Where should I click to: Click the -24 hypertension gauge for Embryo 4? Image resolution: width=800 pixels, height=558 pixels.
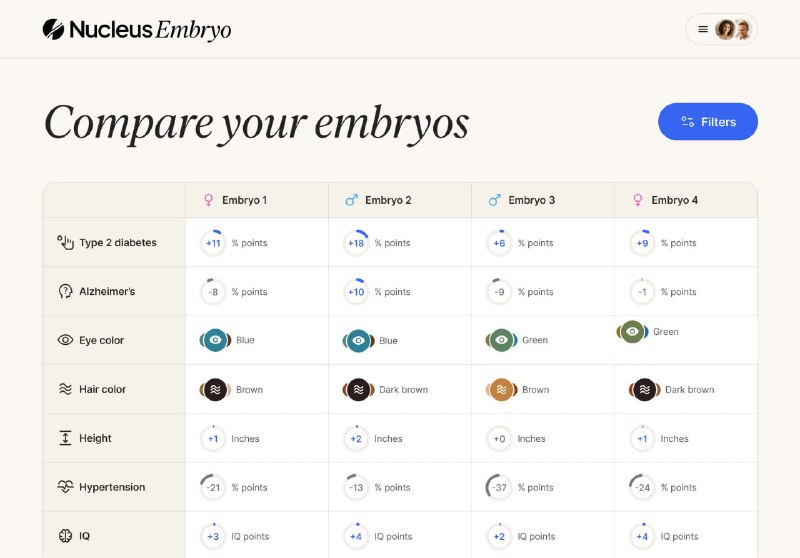pyautogui.click(x=642, y=487)
